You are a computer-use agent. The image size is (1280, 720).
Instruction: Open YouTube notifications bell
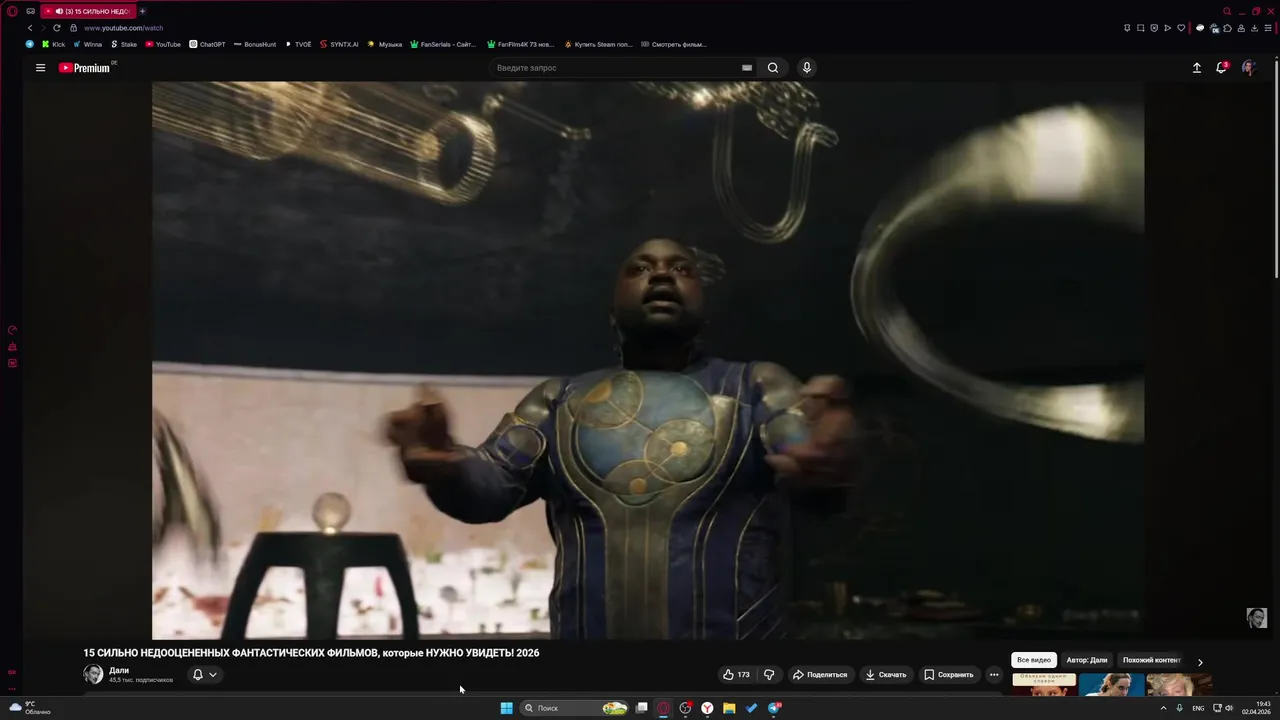[1221, 68]
